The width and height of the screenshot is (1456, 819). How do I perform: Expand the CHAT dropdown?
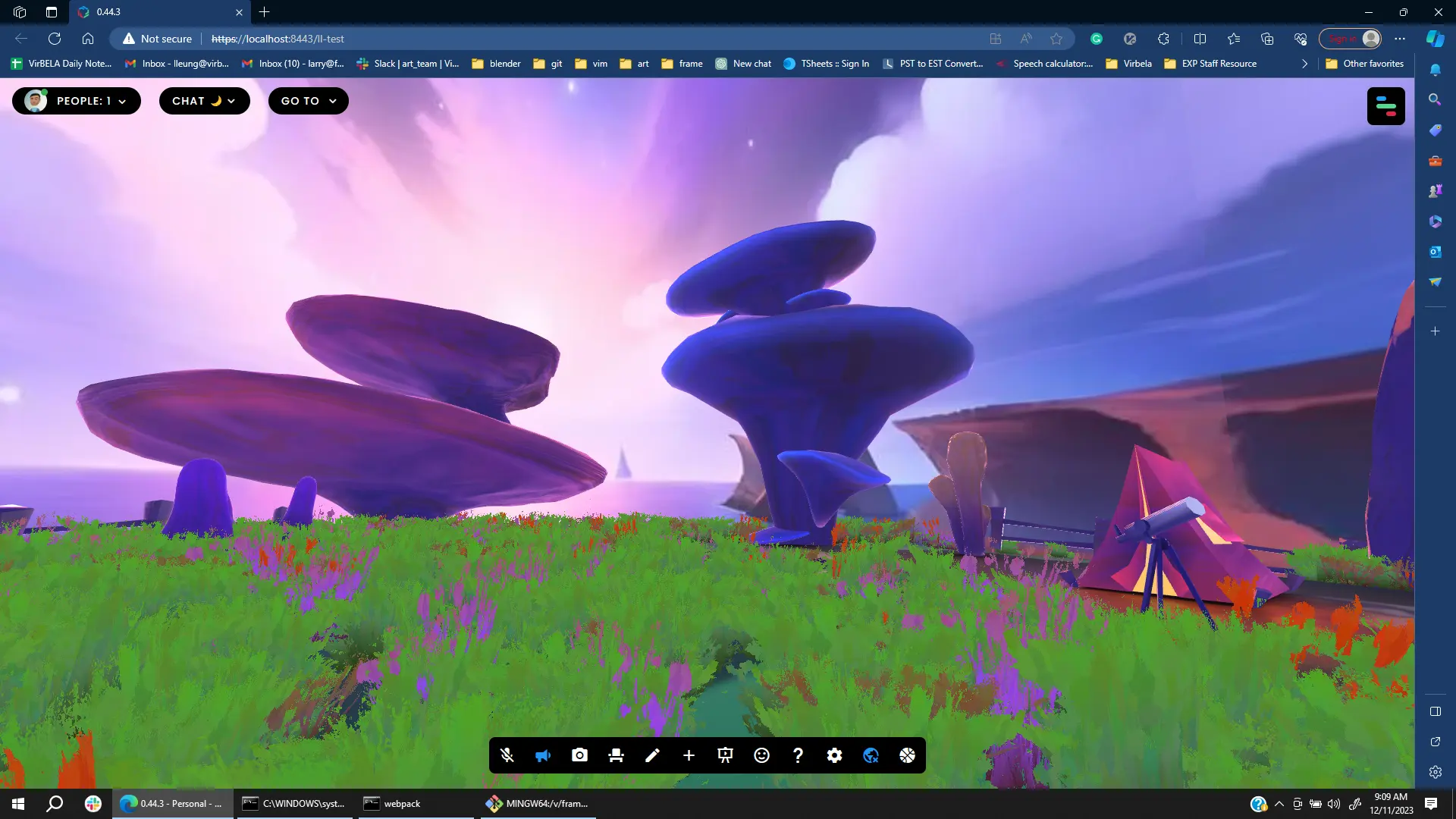pyautogui.click(x=204, y=101)
